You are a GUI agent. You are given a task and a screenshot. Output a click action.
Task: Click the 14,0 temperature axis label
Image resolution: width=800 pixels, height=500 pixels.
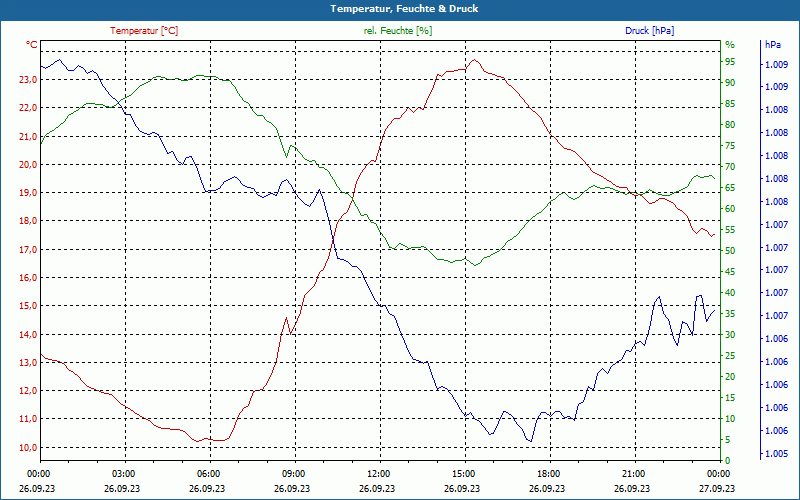coord(28,334)
